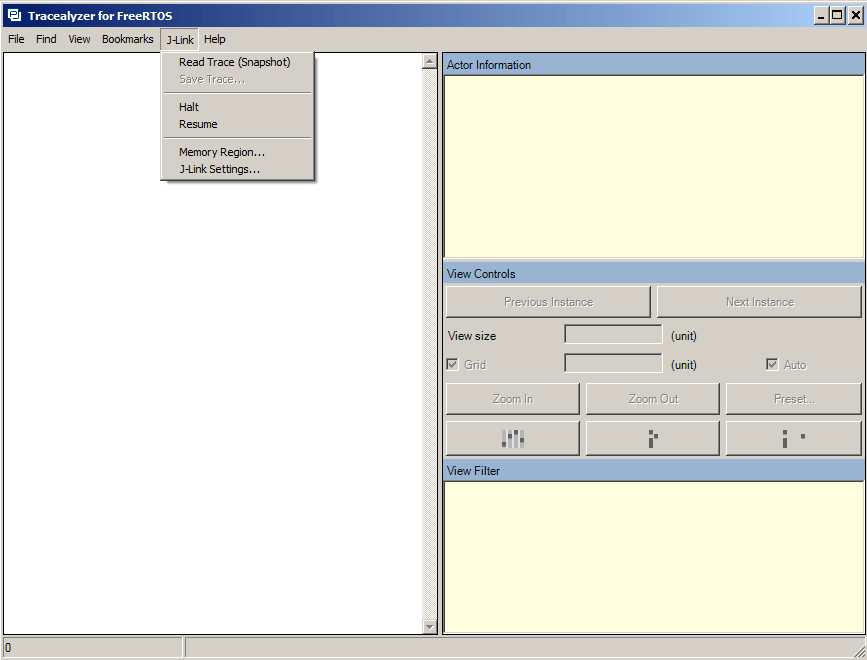Maximize the Tracealyzer window
Screen dimensions: 867x660
coord(838,15)
